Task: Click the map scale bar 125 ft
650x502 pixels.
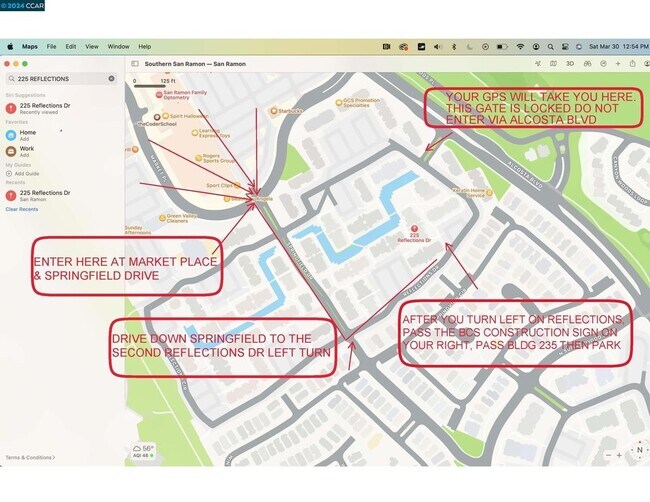Action: pos(154,83)
